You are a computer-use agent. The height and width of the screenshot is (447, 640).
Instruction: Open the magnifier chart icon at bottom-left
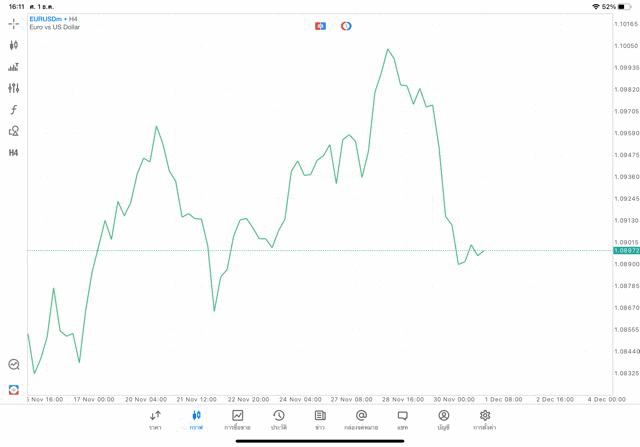pos(14,365)
